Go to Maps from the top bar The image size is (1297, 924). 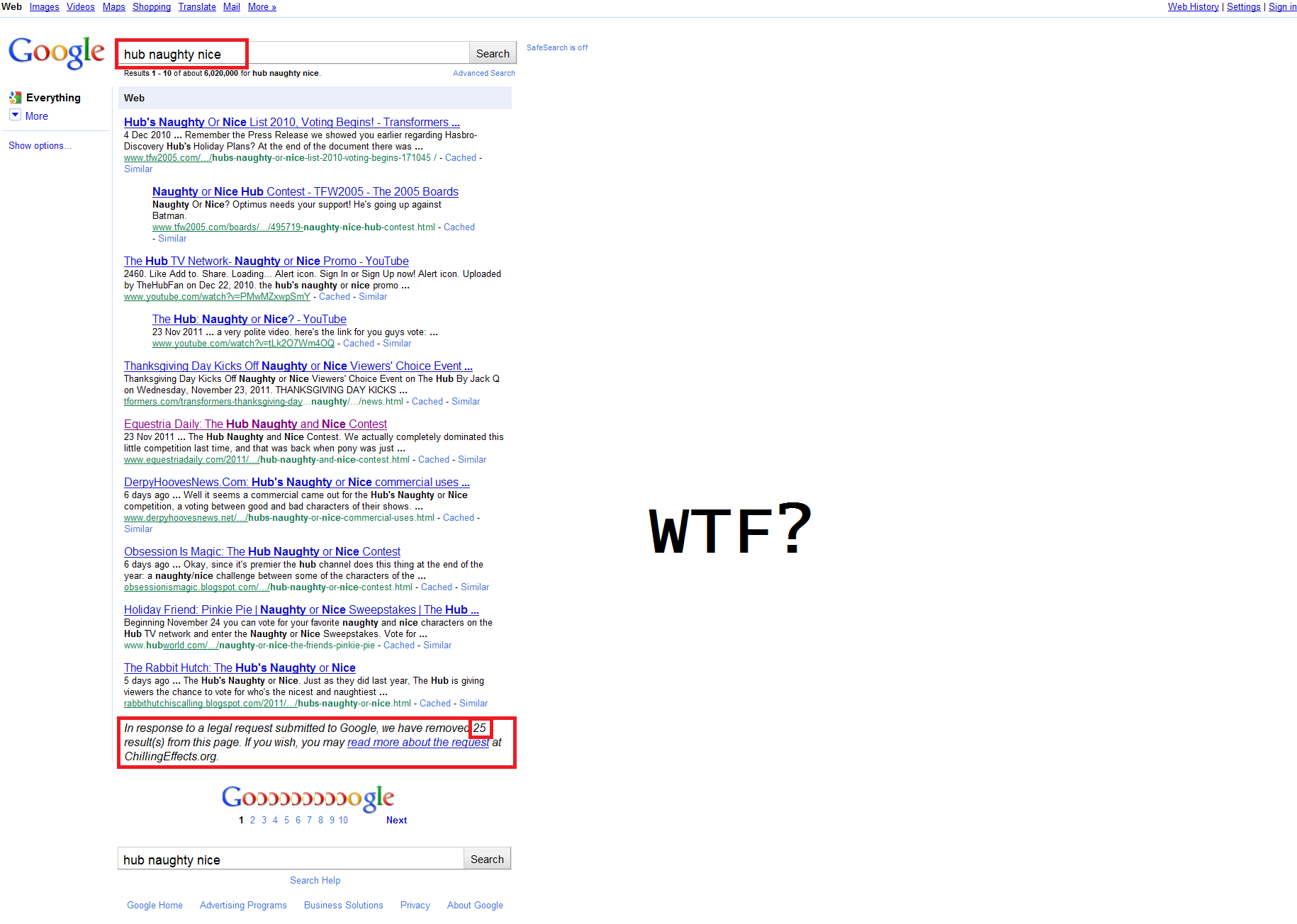click(113, 7)
